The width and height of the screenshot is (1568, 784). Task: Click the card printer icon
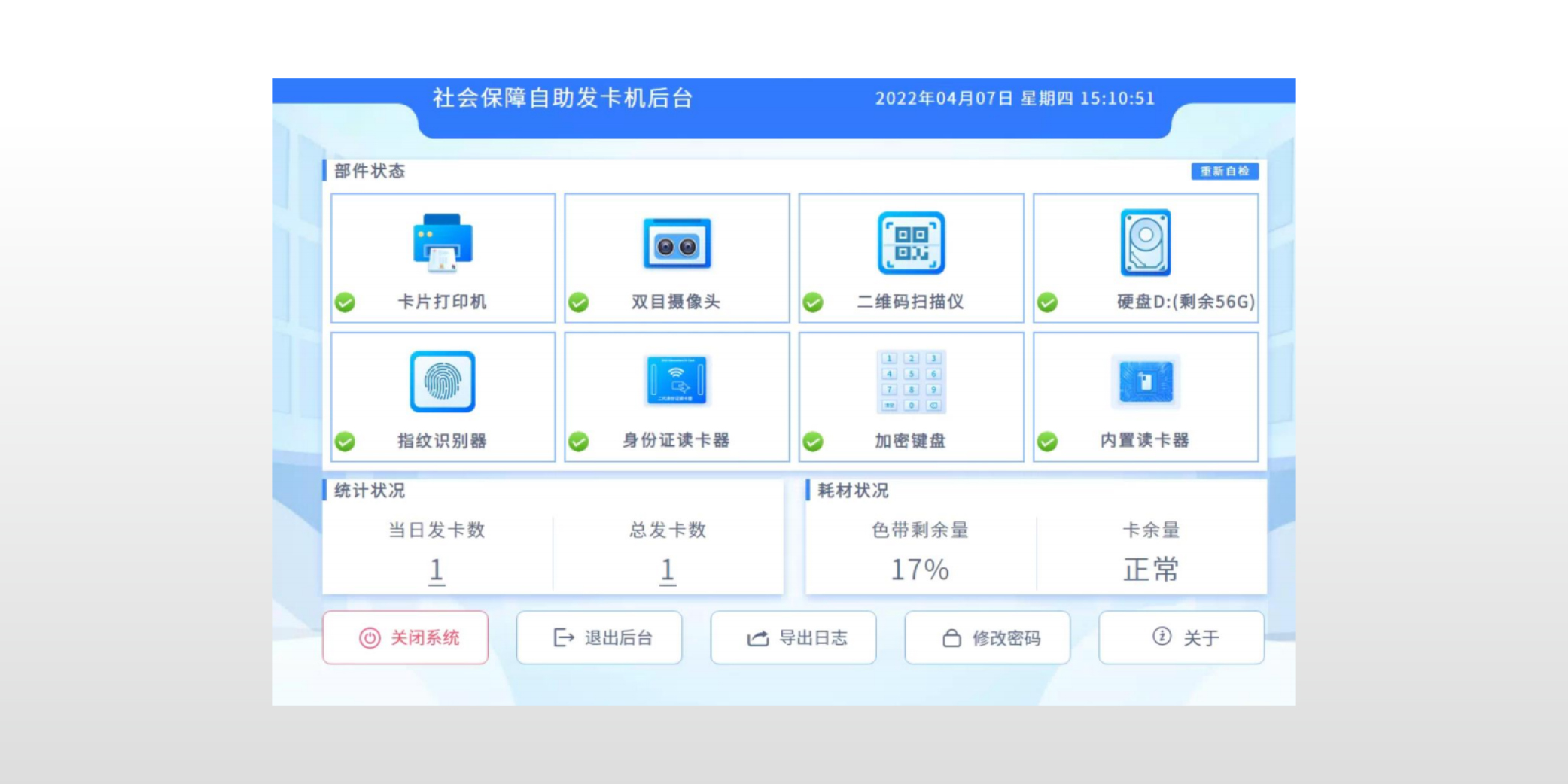tap(443, 243)
